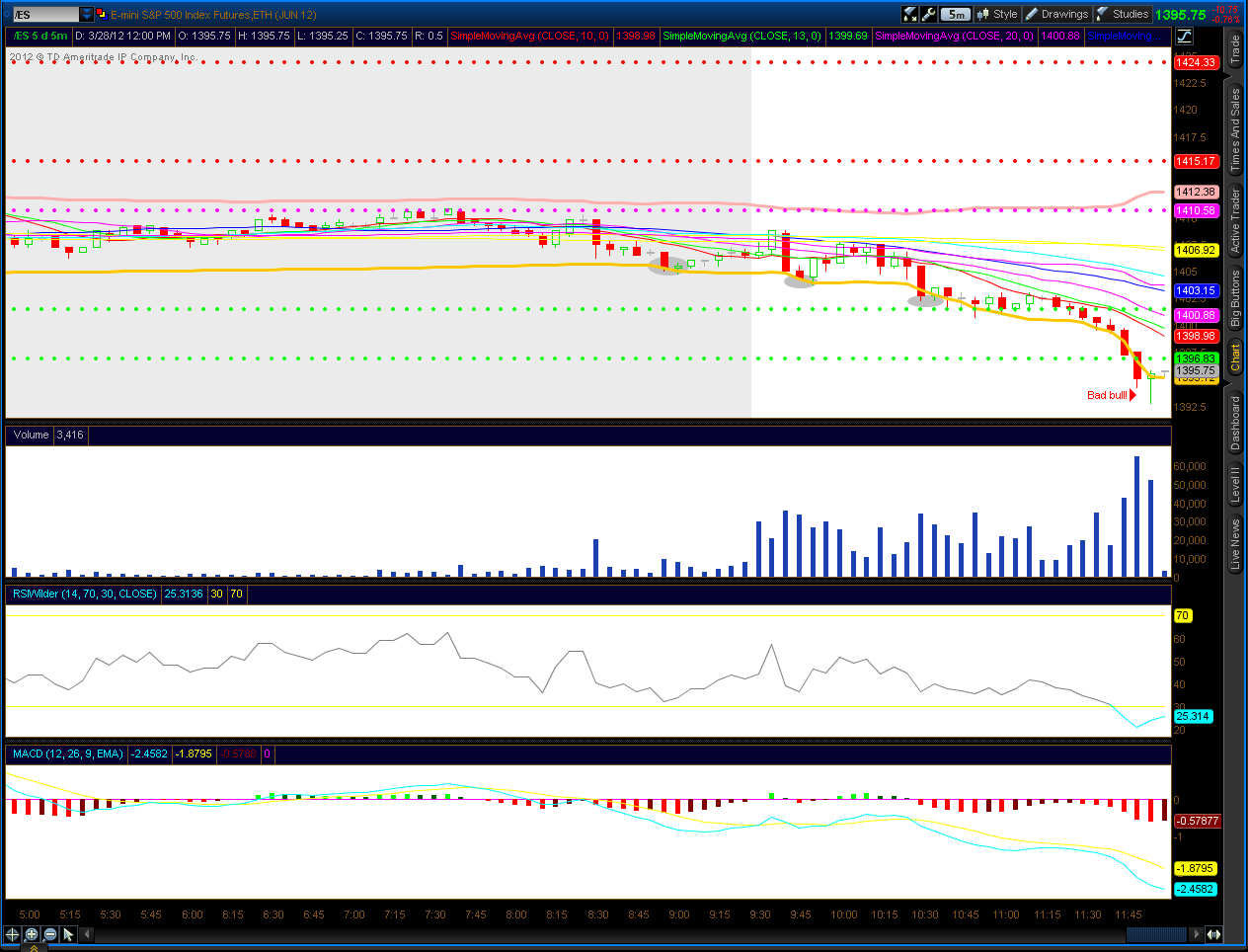This screenshot has width=1248, height=952.
Task: Switch to the Trade side tab
Action: (1235, 50)
